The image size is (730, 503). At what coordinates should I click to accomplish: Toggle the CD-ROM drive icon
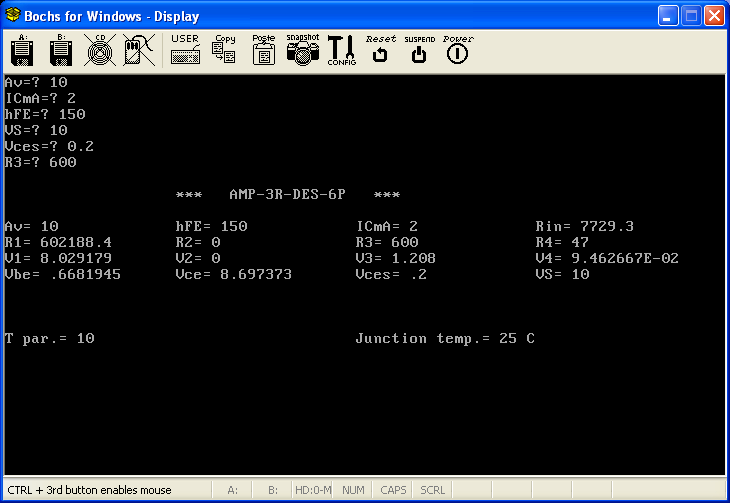(100, 50)
